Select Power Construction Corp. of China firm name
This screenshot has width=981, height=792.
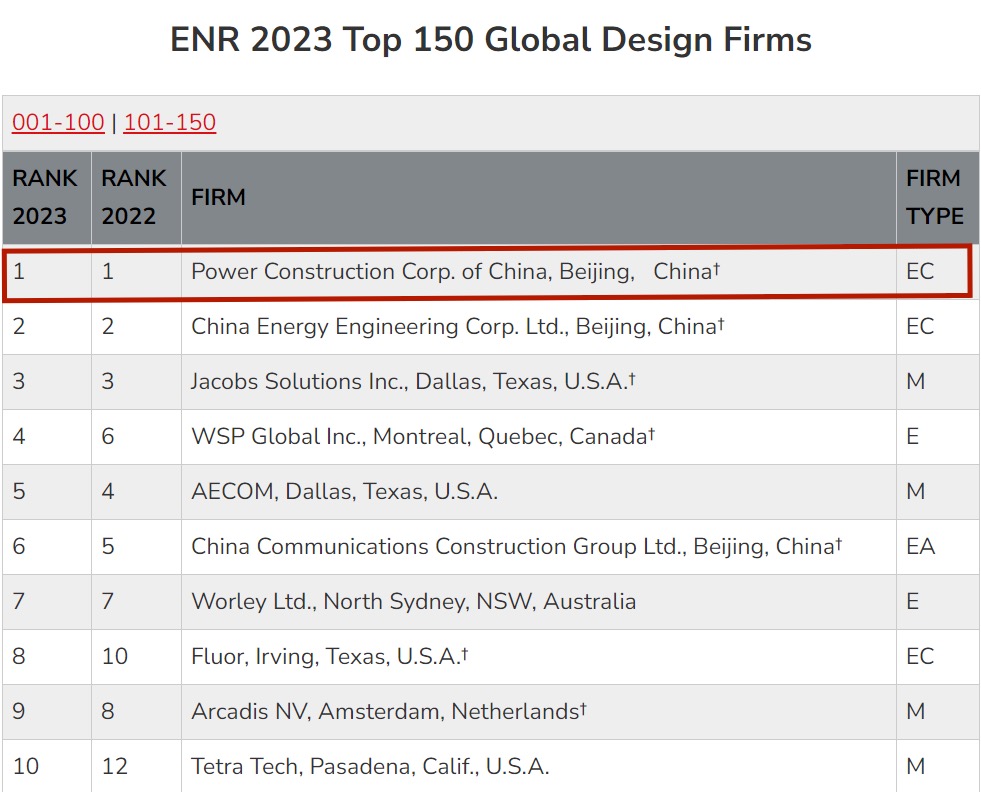pyautogui.click(x=455, y=272)
